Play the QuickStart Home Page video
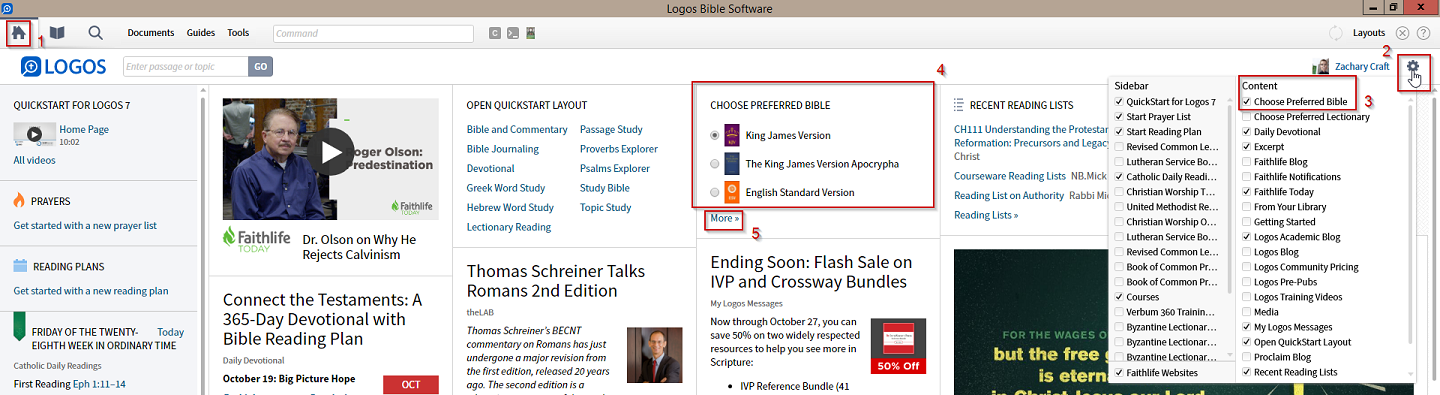This screenshot has height=395, width=1440. click(x=34, y=134)
